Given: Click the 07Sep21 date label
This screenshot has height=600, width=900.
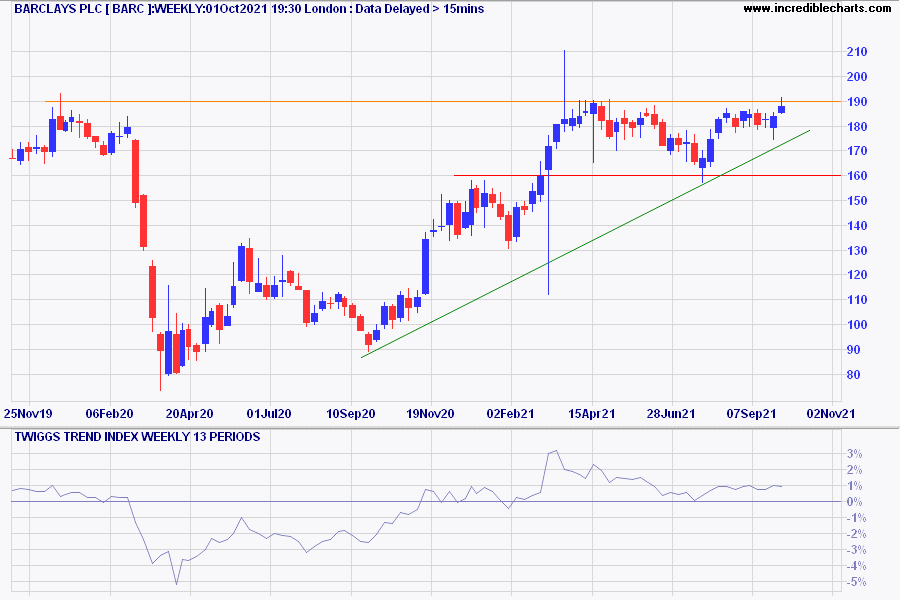Looking at the screenshot, I should pyautogui.click(x=751, y=413).
